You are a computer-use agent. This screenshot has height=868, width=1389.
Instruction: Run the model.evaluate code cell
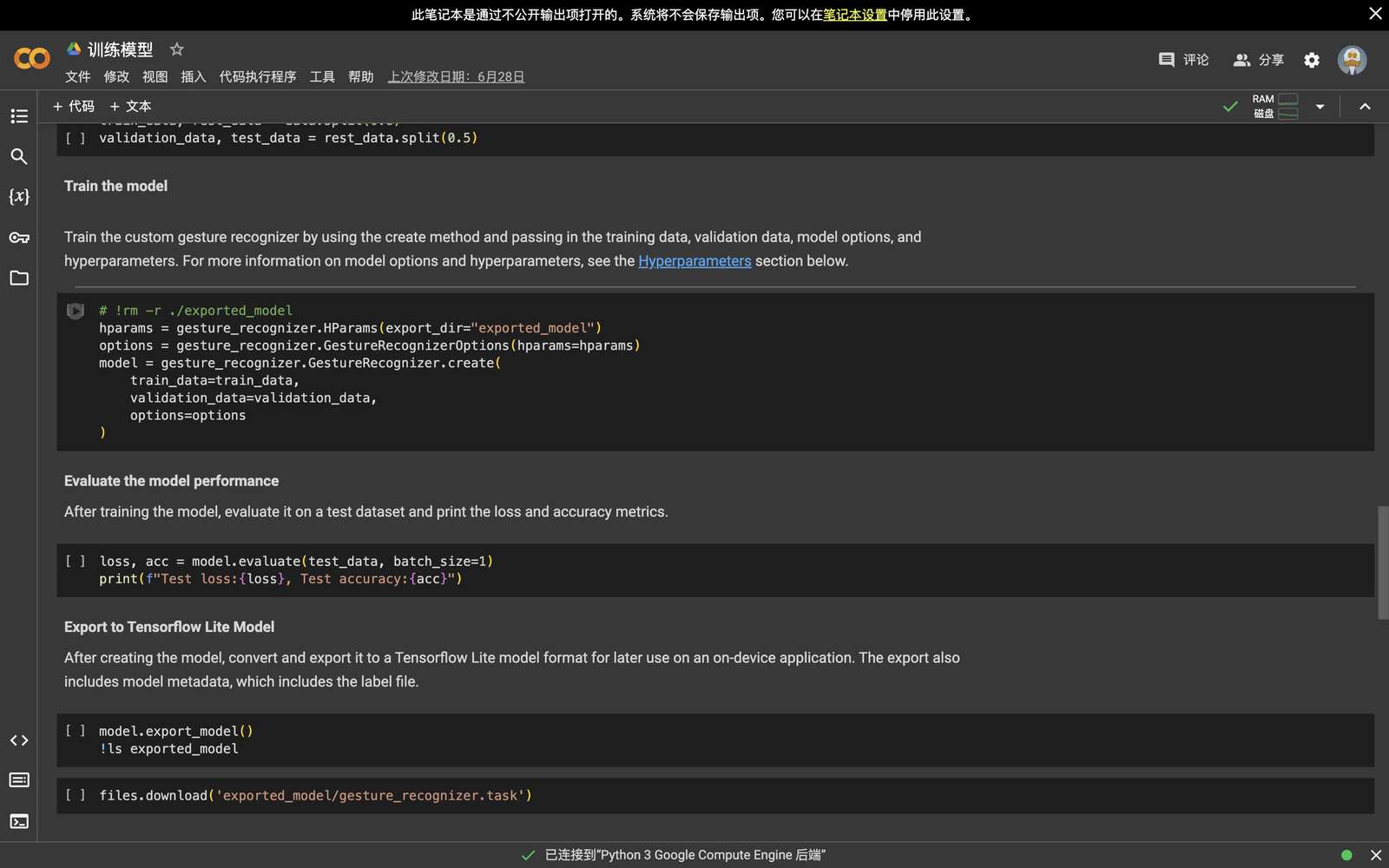pyautogui.click(x=76, y=562)
